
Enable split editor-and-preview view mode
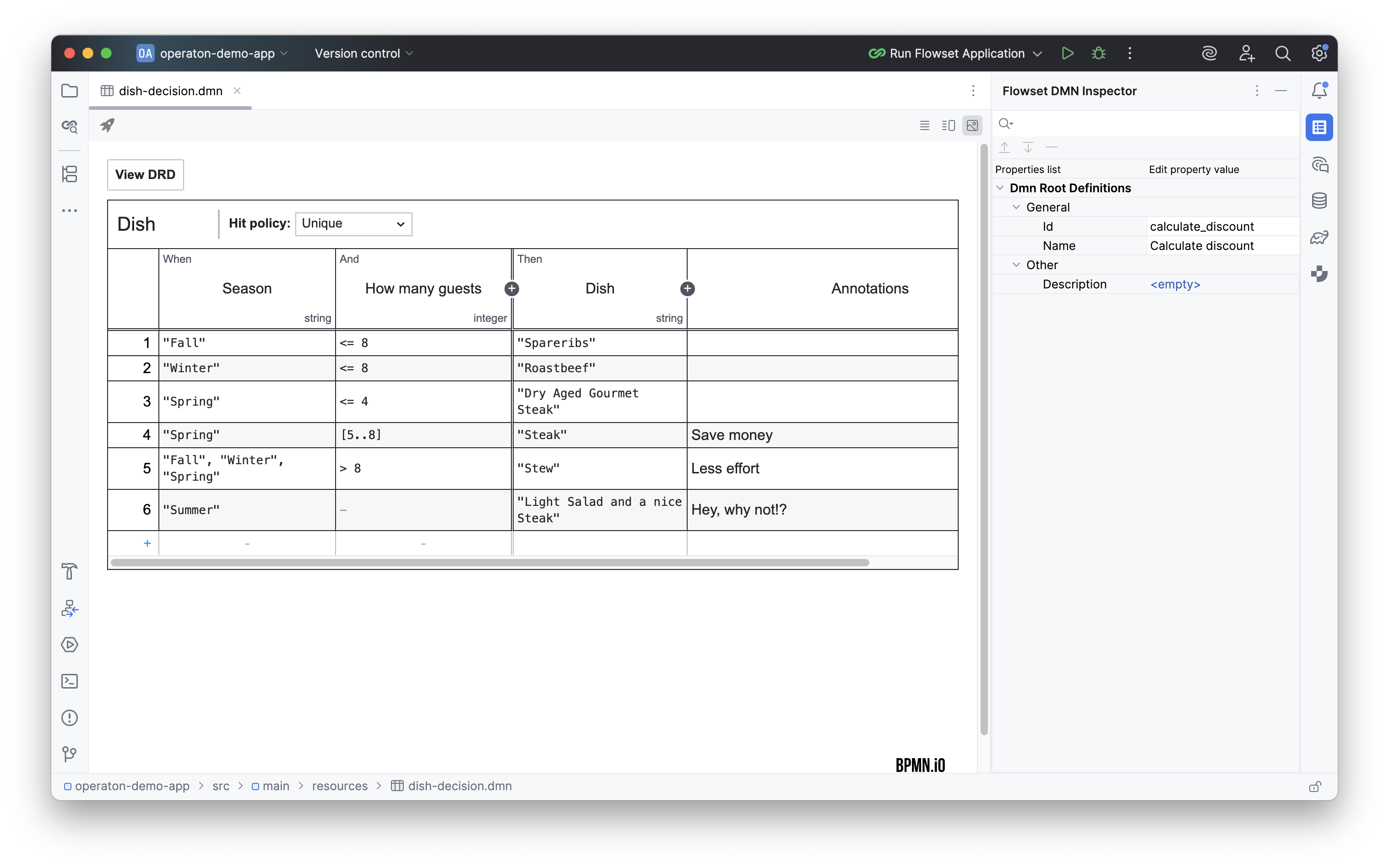pyautogui.click(x=948, y=125)
